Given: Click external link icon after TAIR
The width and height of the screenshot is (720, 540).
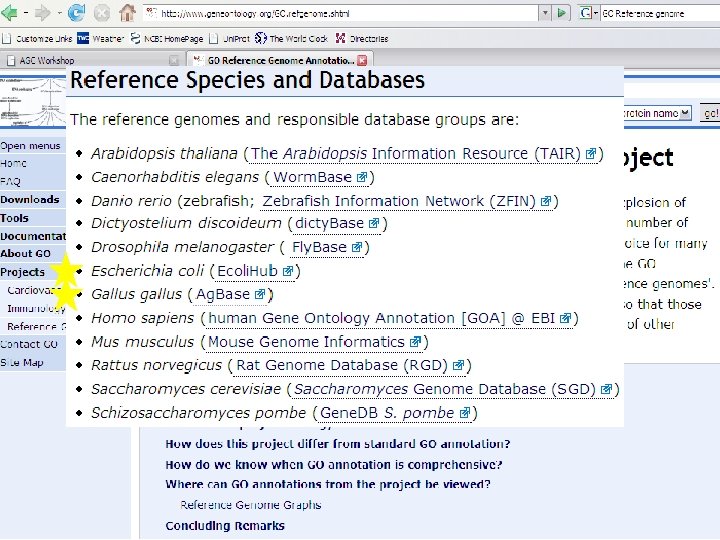Looking at the screenshot, I should click(x=591, y=154).
